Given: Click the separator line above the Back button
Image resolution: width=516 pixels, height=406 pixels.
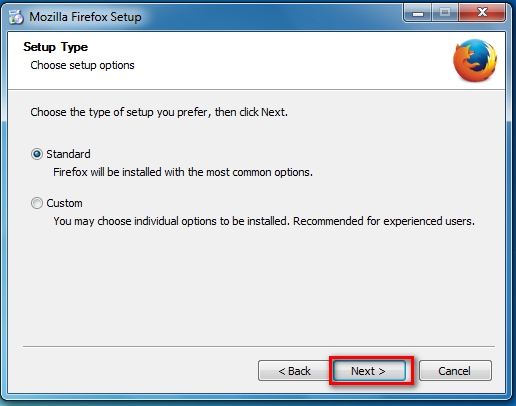Looking at the screenshot, I should (259, 346).
